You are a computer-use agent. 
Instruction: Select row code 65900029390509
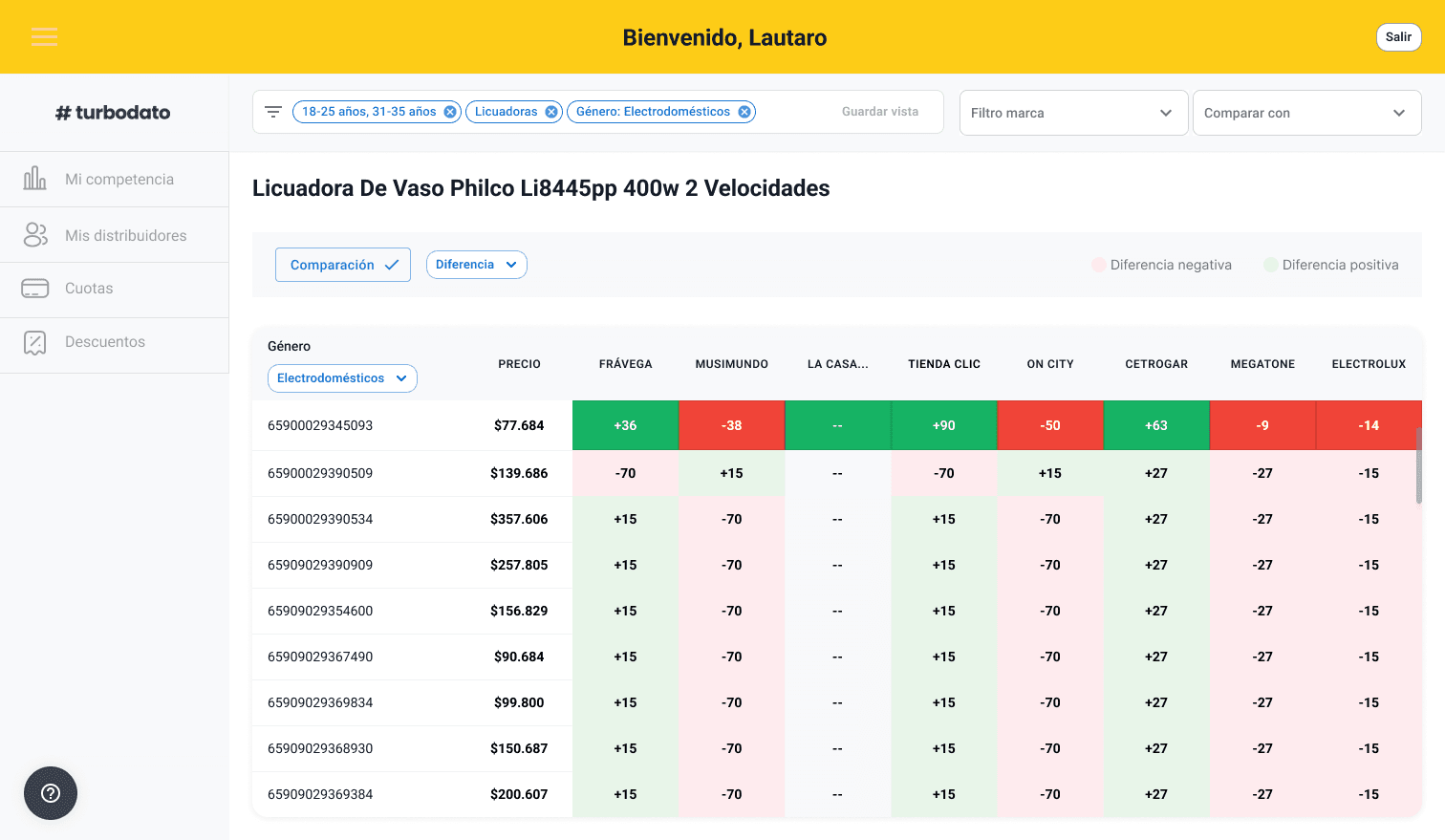(320, 473)
